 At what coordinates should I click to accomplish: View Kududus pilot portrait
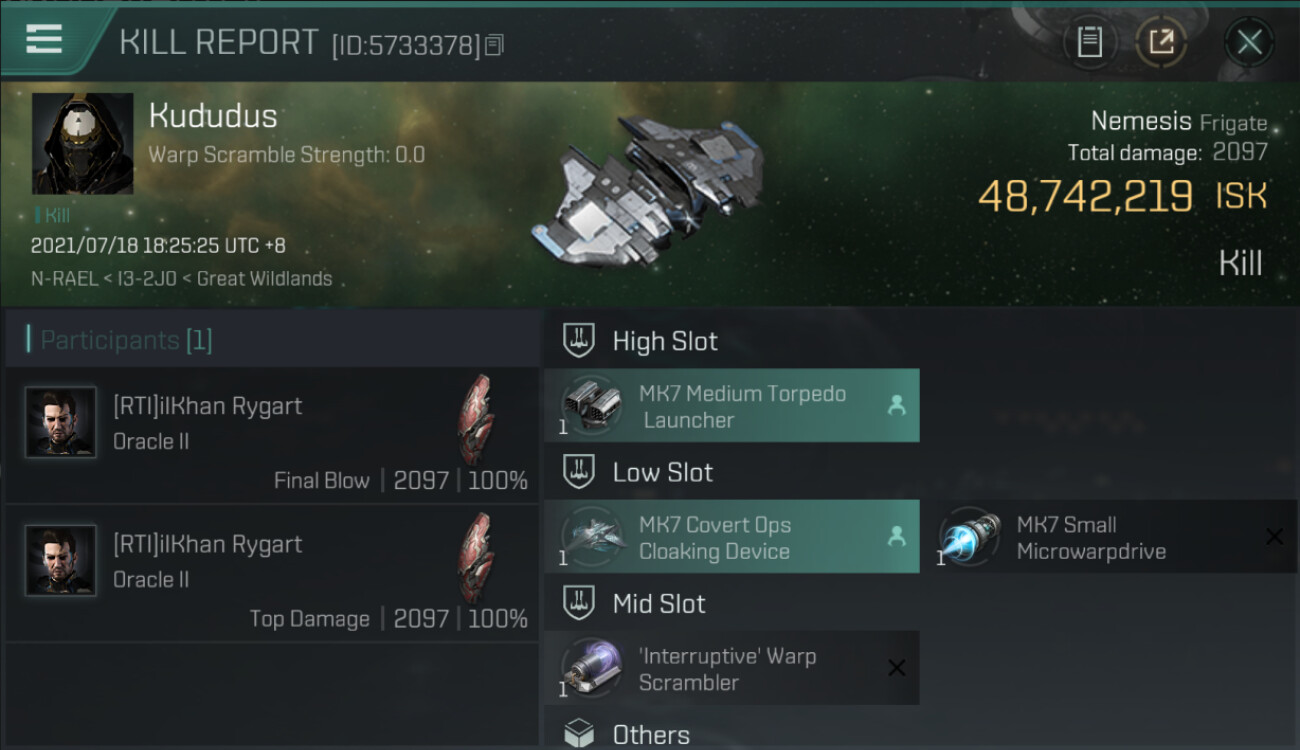[82, 144]
